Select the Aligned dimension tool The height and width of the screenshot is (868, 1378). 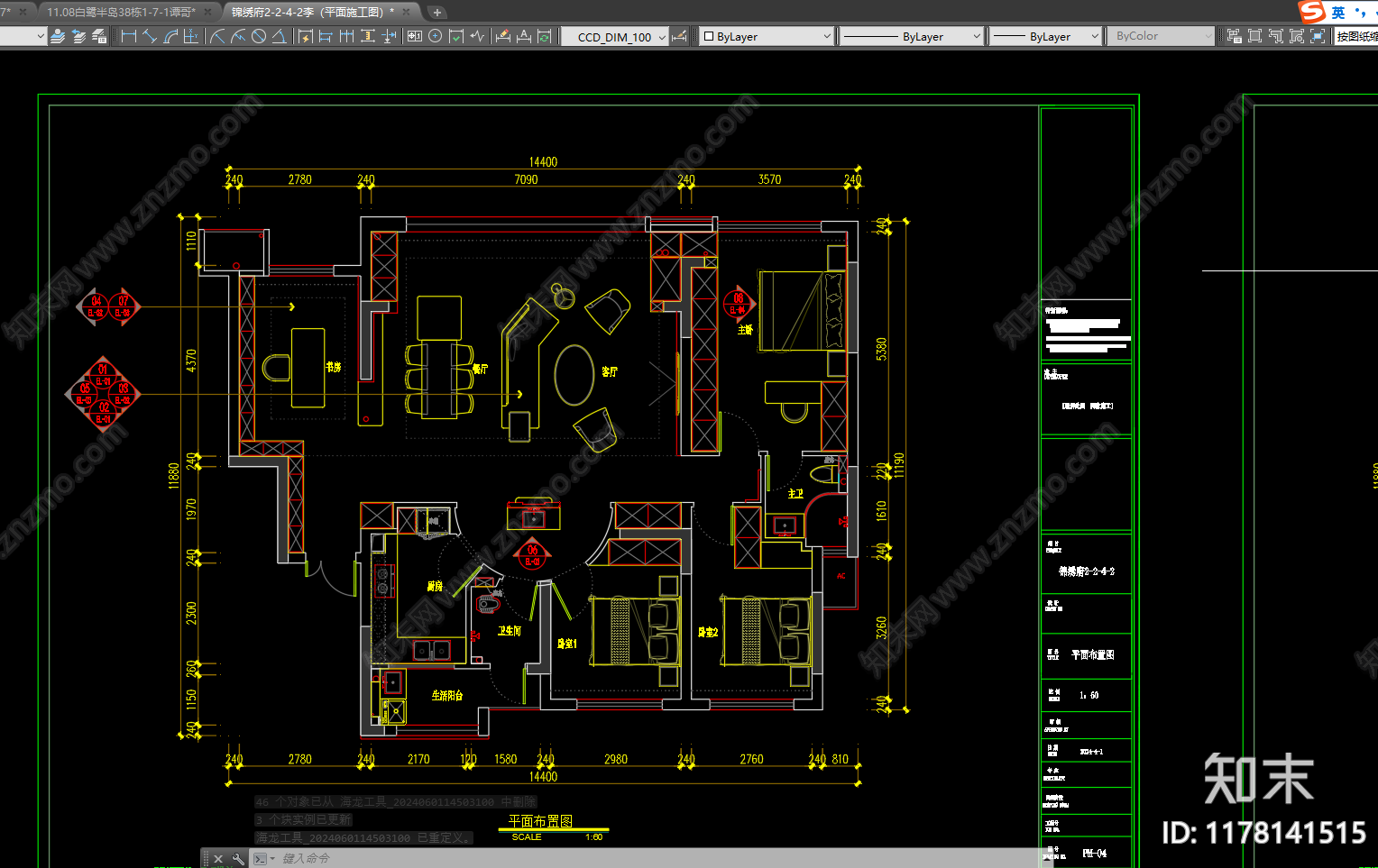pos(150,36)
